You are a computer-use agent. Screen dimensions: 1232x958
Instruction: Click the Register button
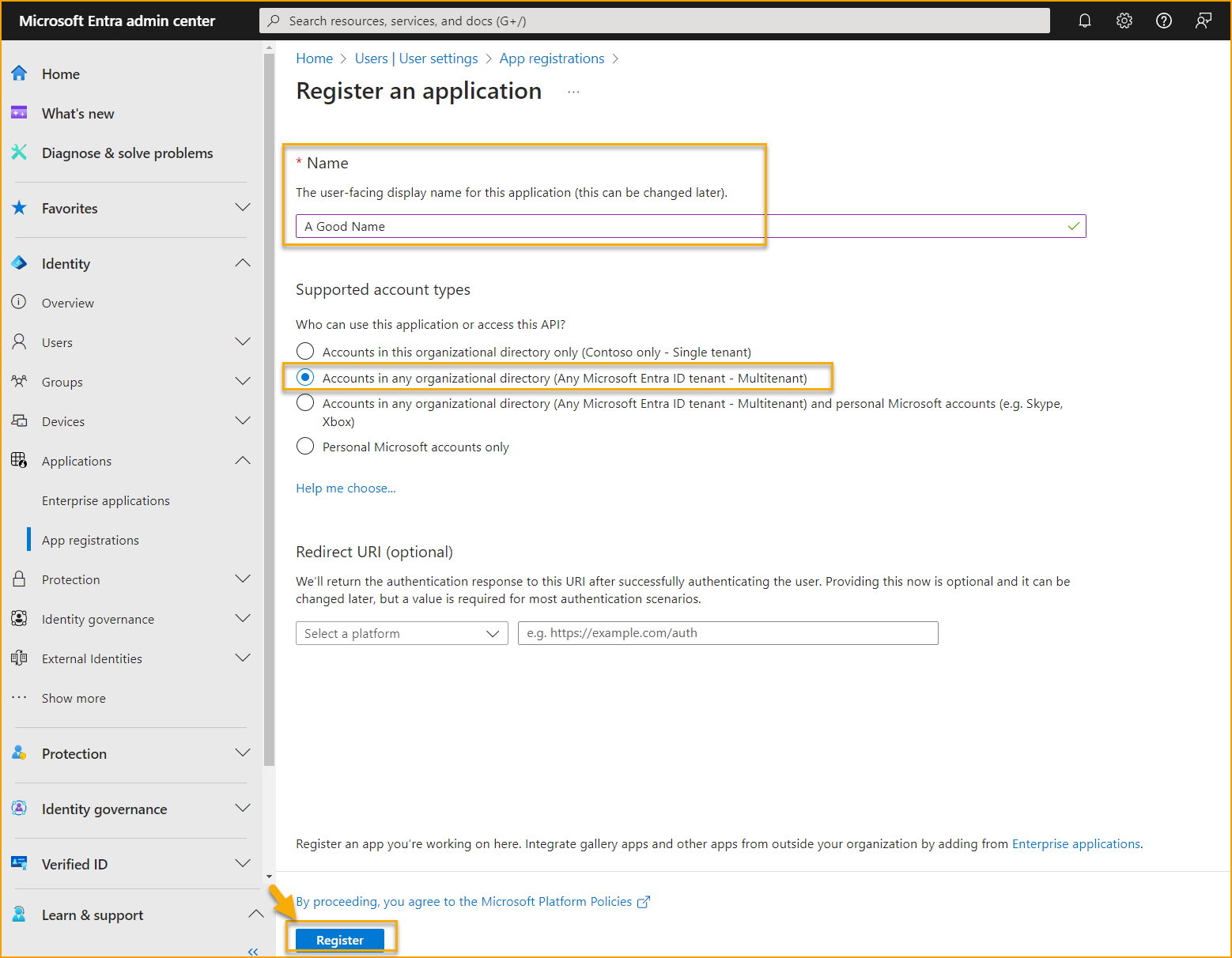[x=340, y=940]
